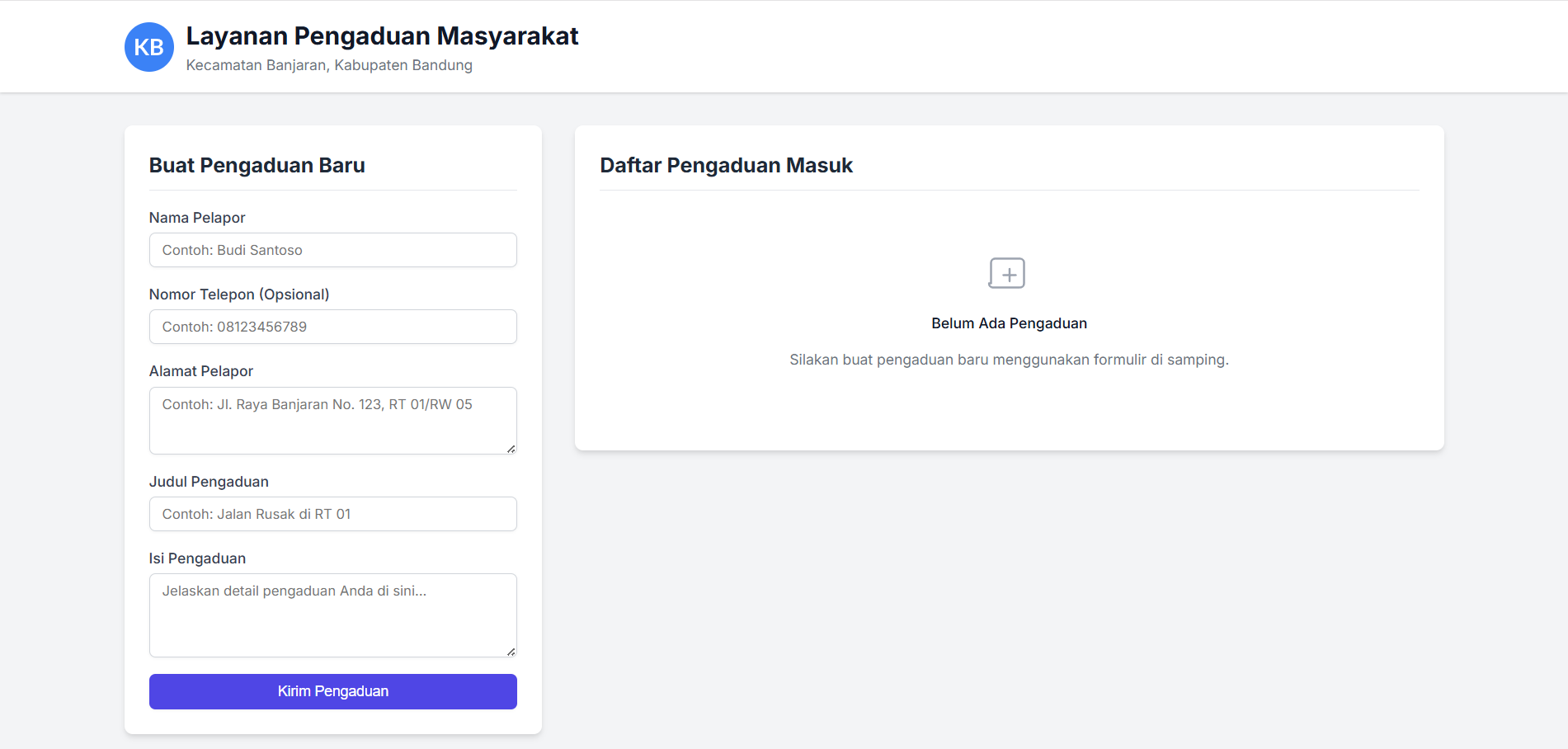The image size is (1568, 749).
Task: Click the Layanan Pengaduan Masyarakat title
Action: pyautogui.click(x=382, y=36)
